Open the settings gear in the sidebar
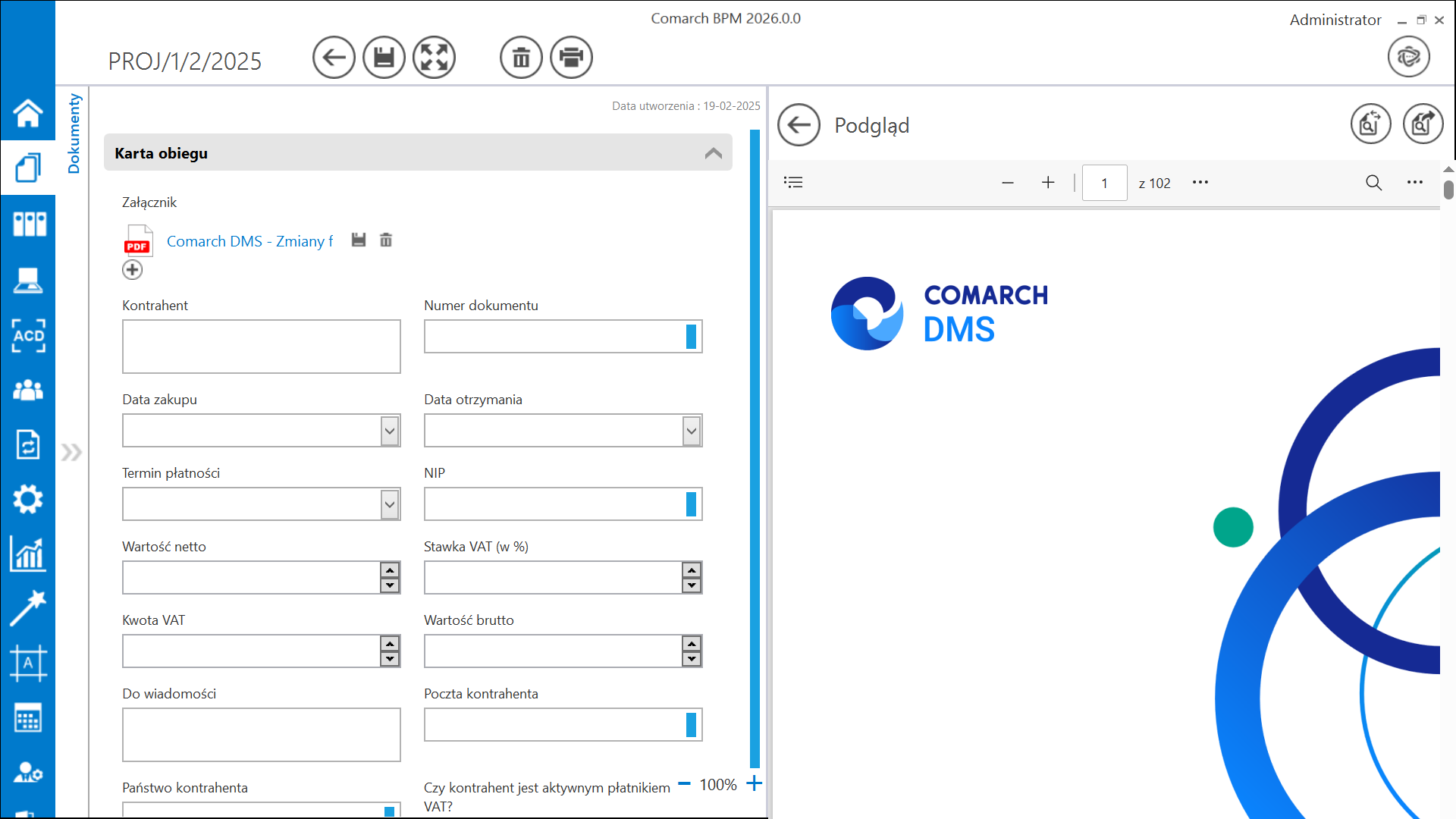 pyautogui.click(x=28, y=499)
